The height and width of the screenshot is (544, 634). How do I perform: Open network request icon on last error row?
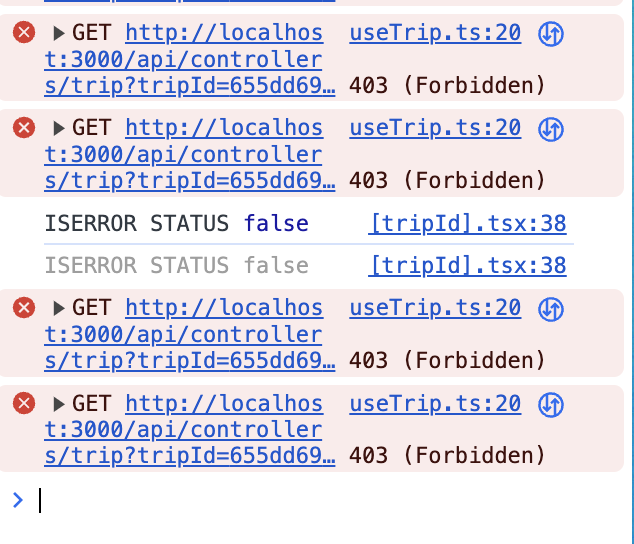pos(551,404)
